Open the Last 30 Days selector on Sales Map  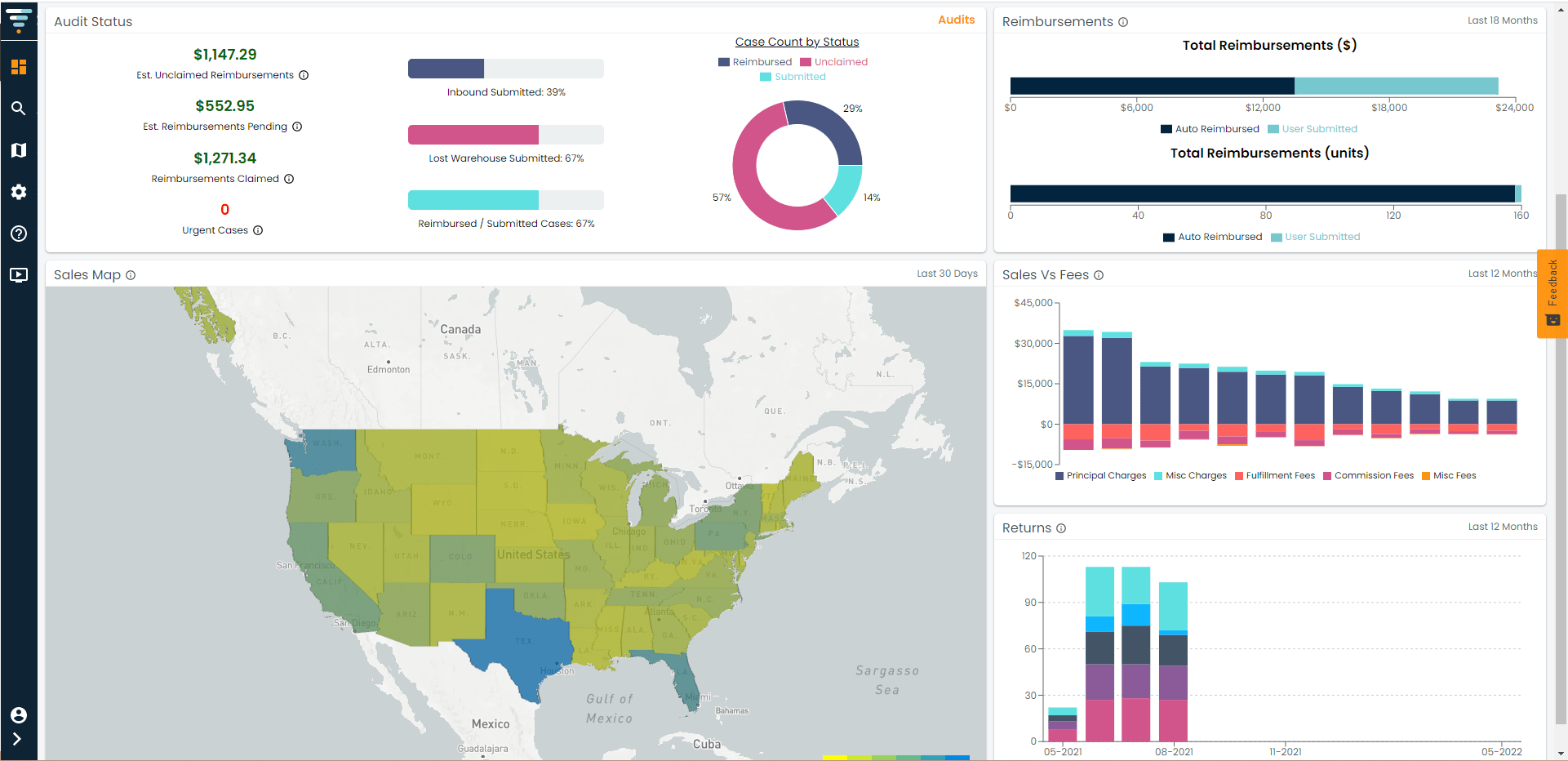pos(948,273)
